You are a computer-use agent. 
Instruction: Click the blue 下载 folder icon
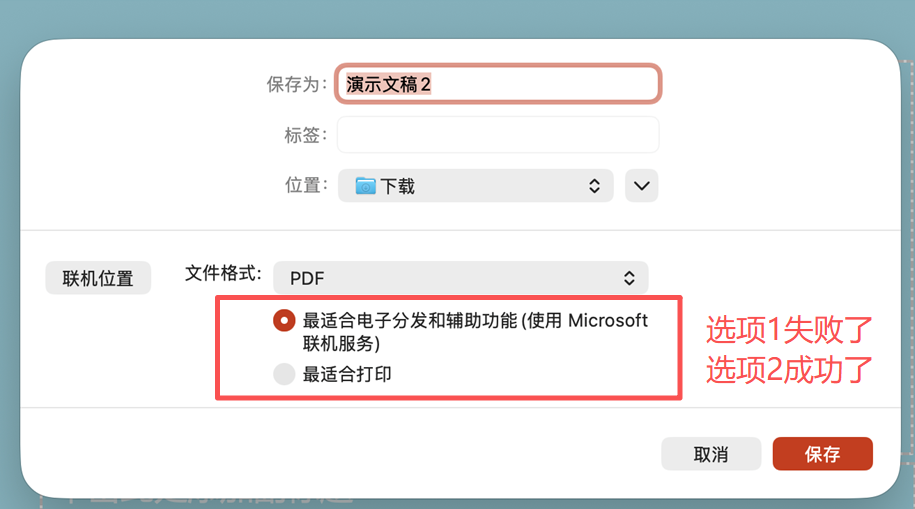(365, 186)
